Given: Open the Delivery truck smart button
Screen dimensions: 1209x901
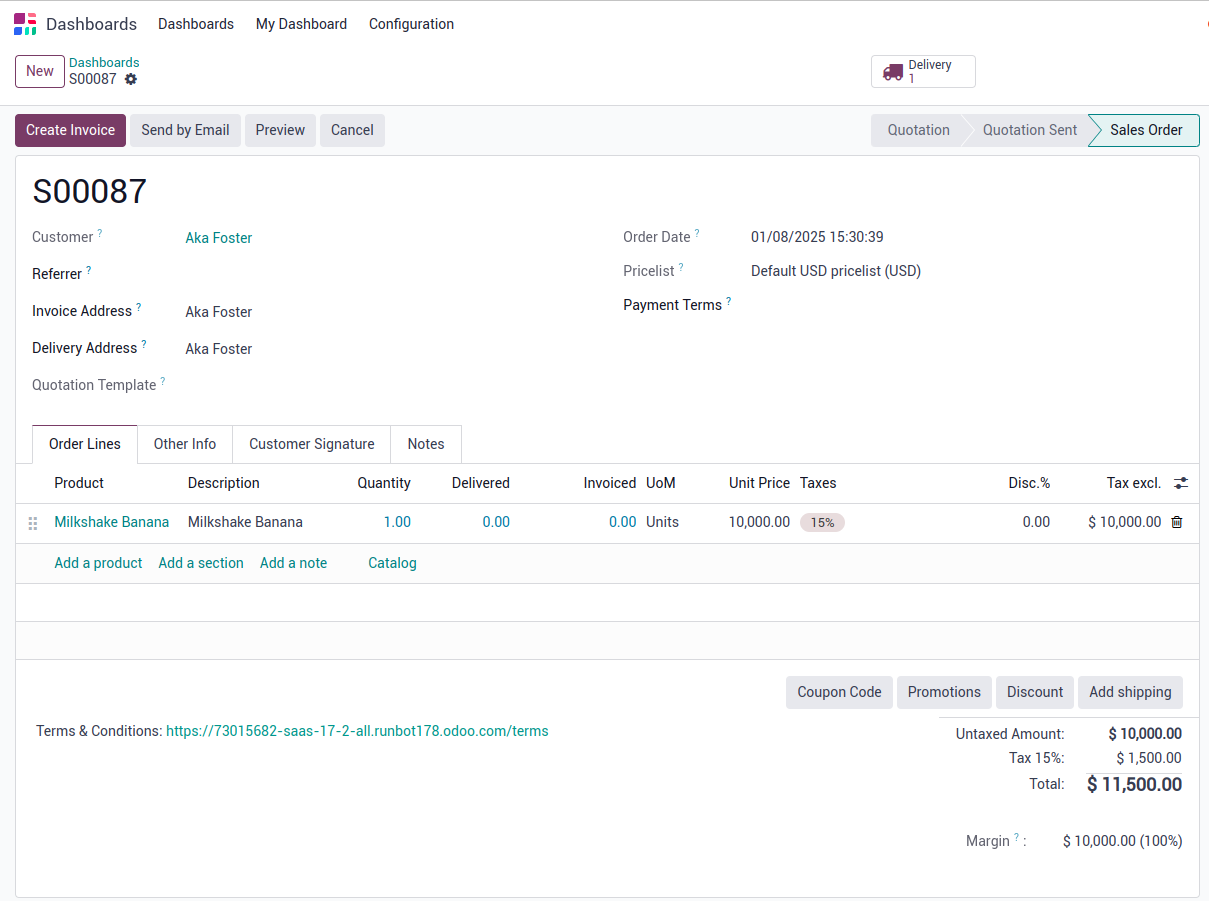Looking at the screenshot, I should [x=922, y=72].
